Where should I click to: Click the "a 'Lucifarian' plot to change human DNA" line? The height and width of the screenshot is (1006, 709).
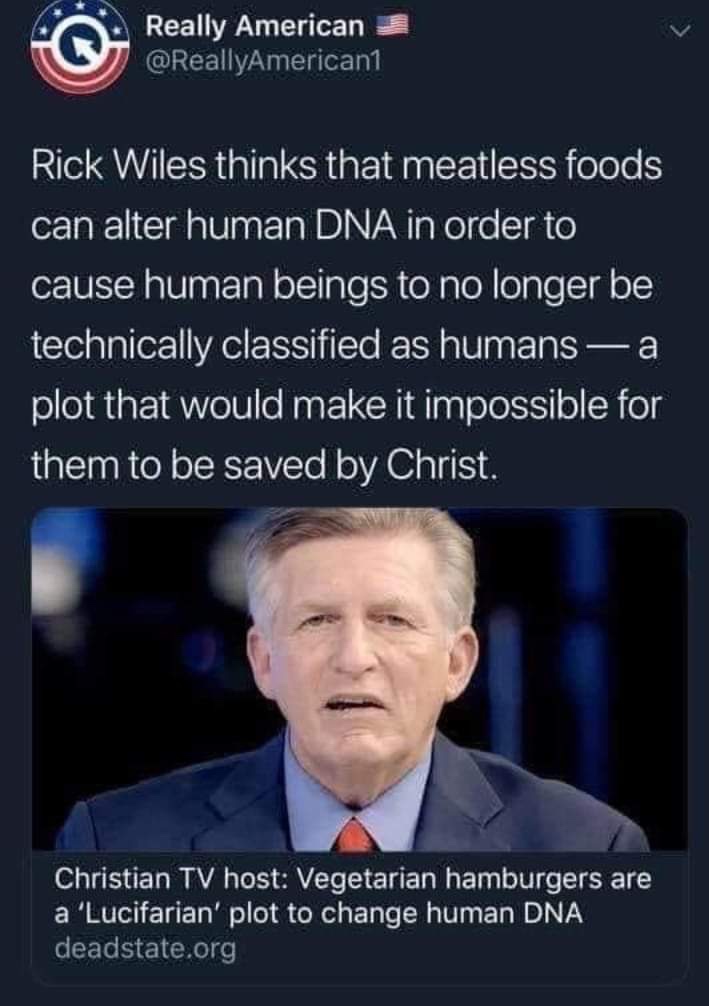(x=319, y=913)
